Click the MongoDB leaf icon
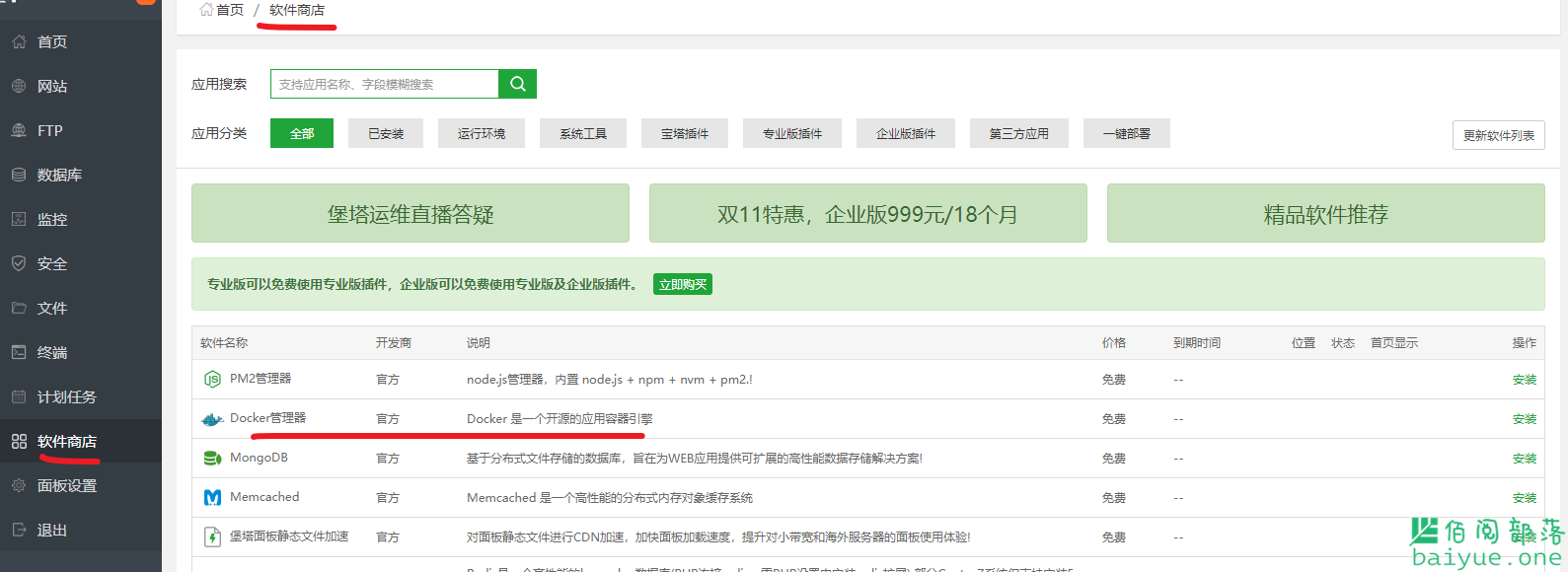 point(212,459)
